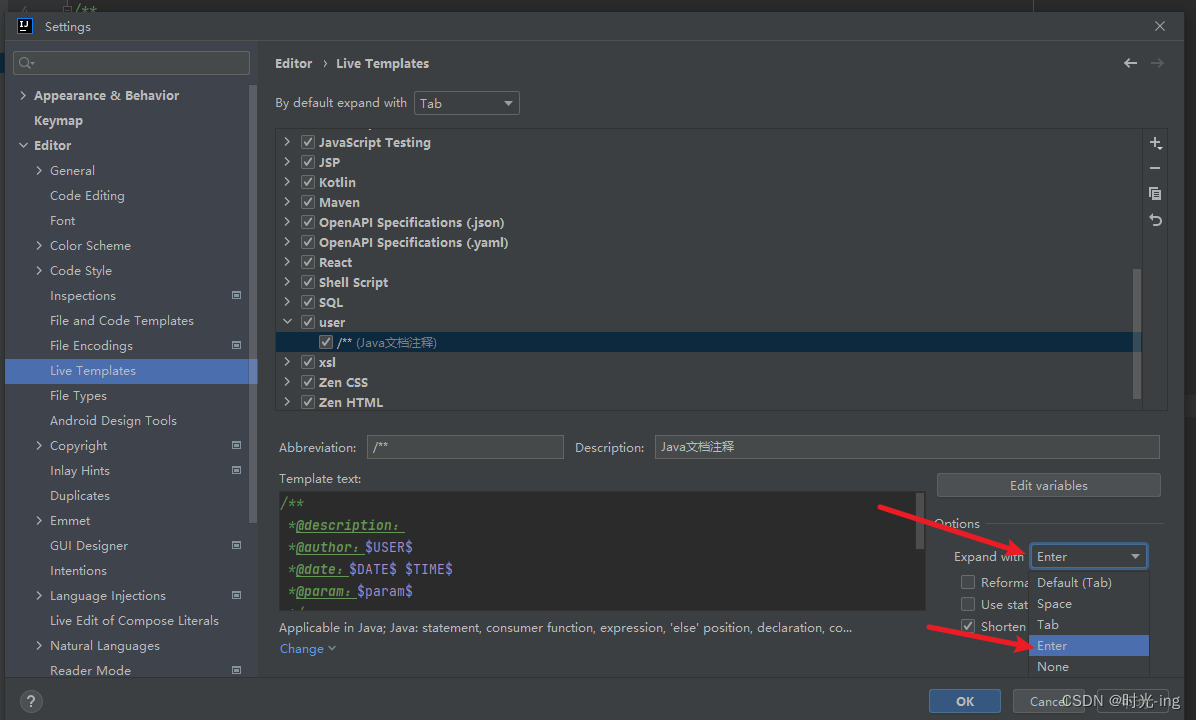This screenshot has width=1196, height=720.
Task: Click the remove template minus icon
Action: [x=1155, y=168]
